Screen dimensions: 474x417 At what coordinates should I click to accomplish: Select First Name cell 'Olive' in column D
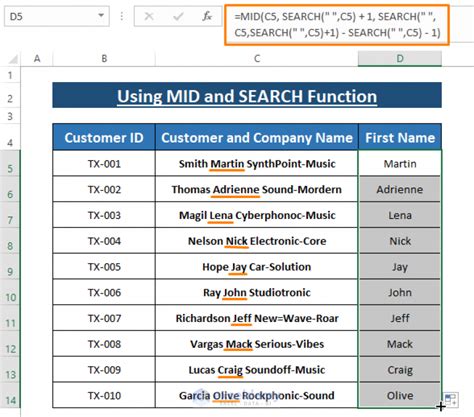(x=400, y=395)
